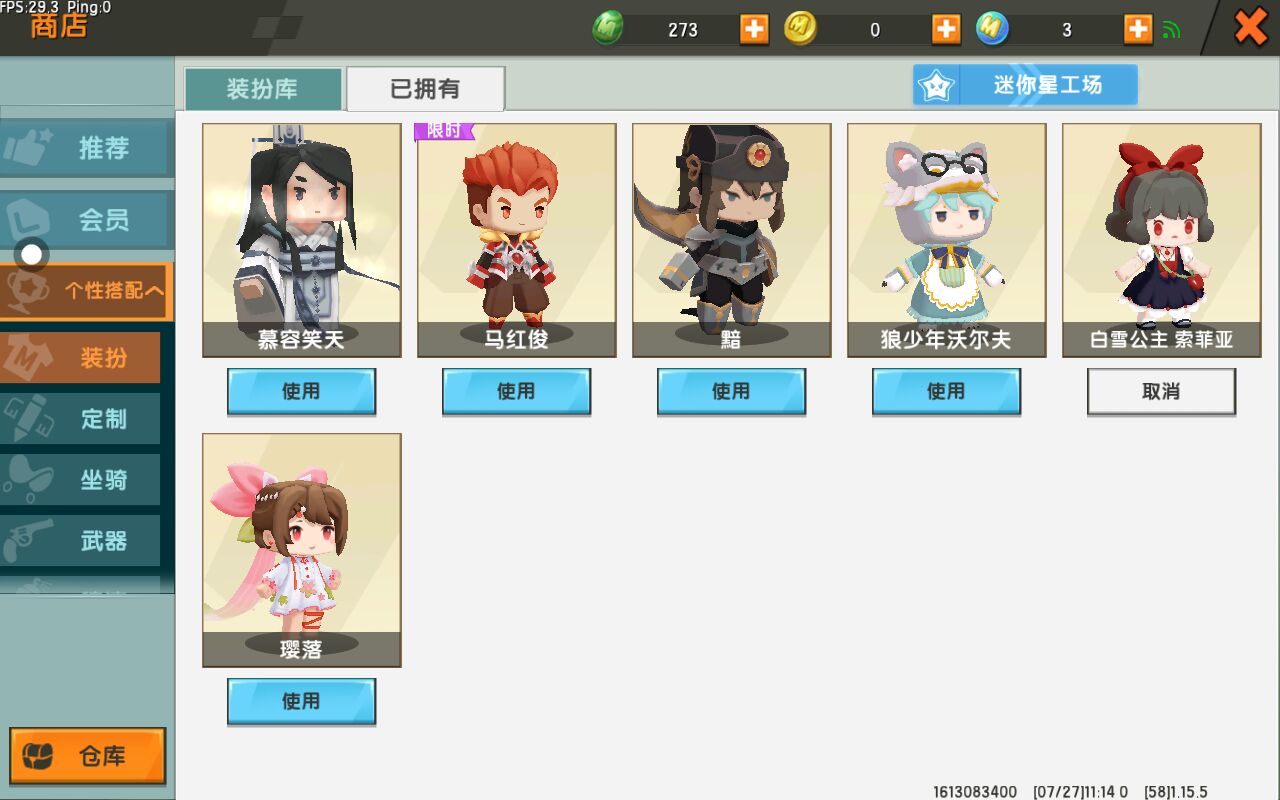Open the 仓库 warehouse chest button
1280x800 pixels.
pos(88,756)
